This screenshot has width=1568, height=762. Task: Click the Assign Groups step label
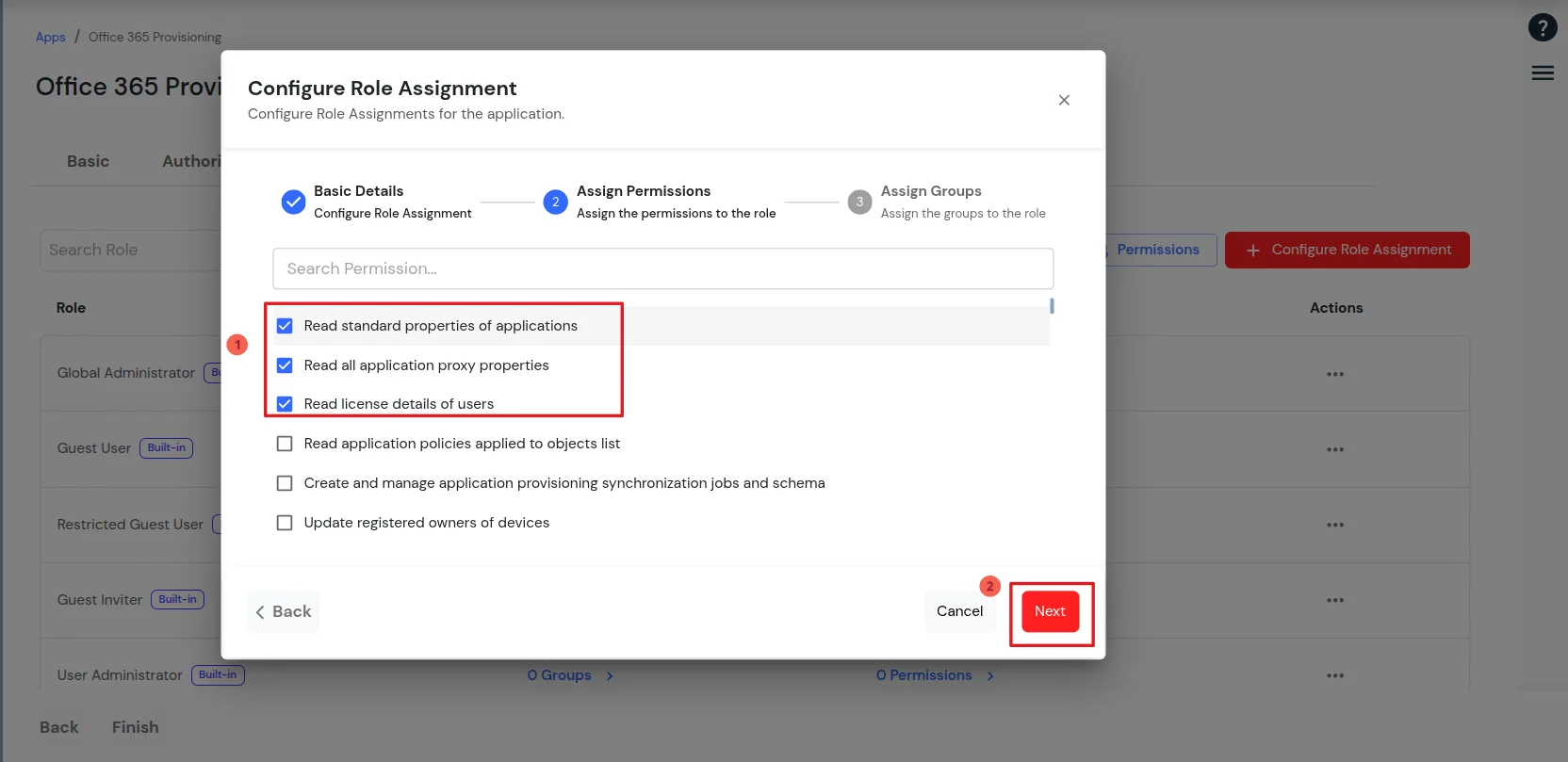[x=931, y=191]
